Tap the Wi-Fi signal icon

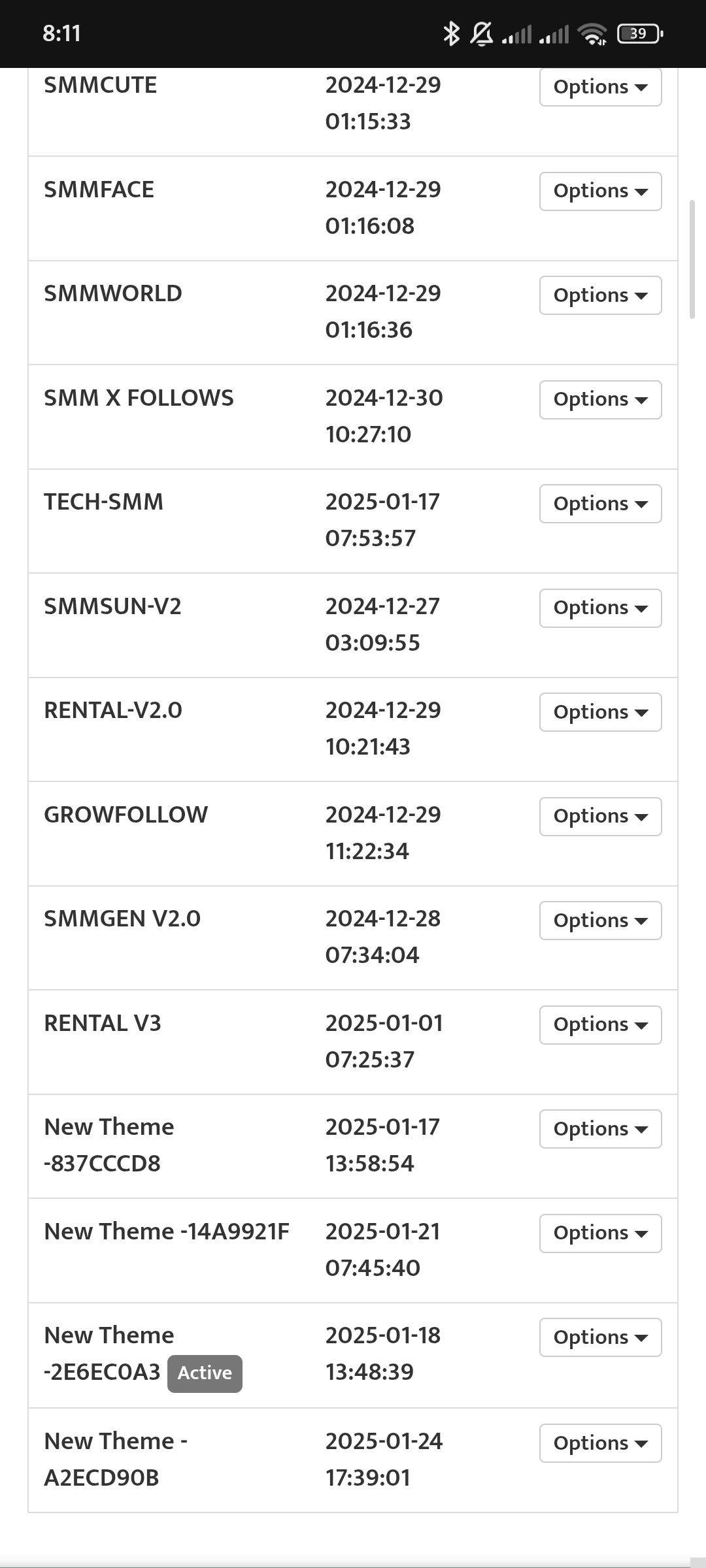594,33
